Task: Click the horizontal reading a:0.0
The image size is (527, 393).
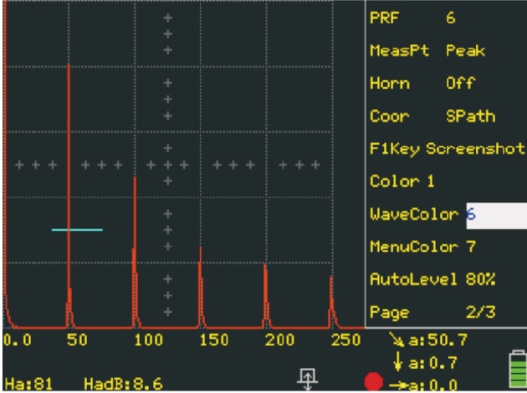Action: [x=433, y=385]
